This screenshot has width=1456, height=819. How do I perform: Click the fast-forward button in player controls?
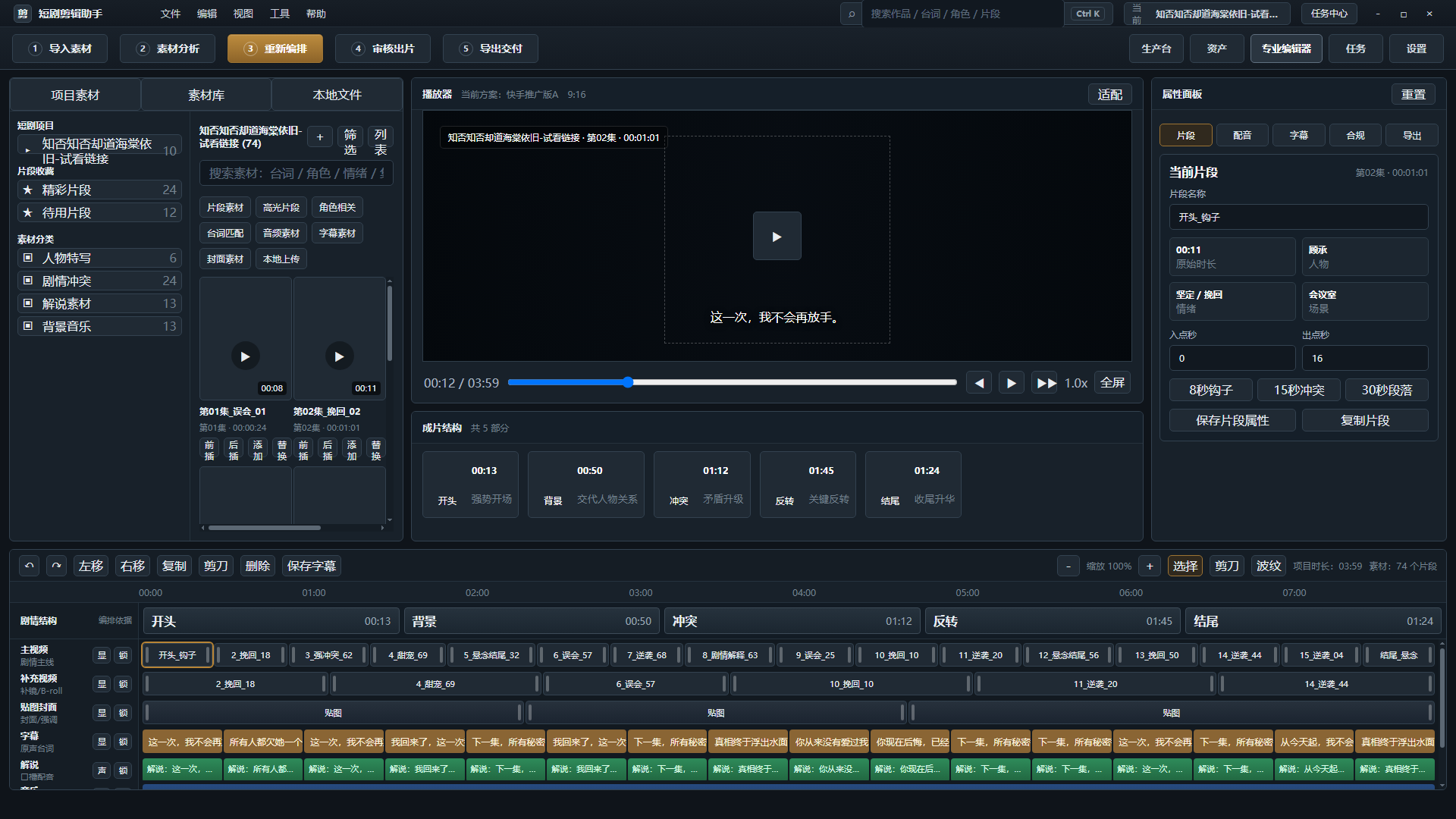(1045, 383)
